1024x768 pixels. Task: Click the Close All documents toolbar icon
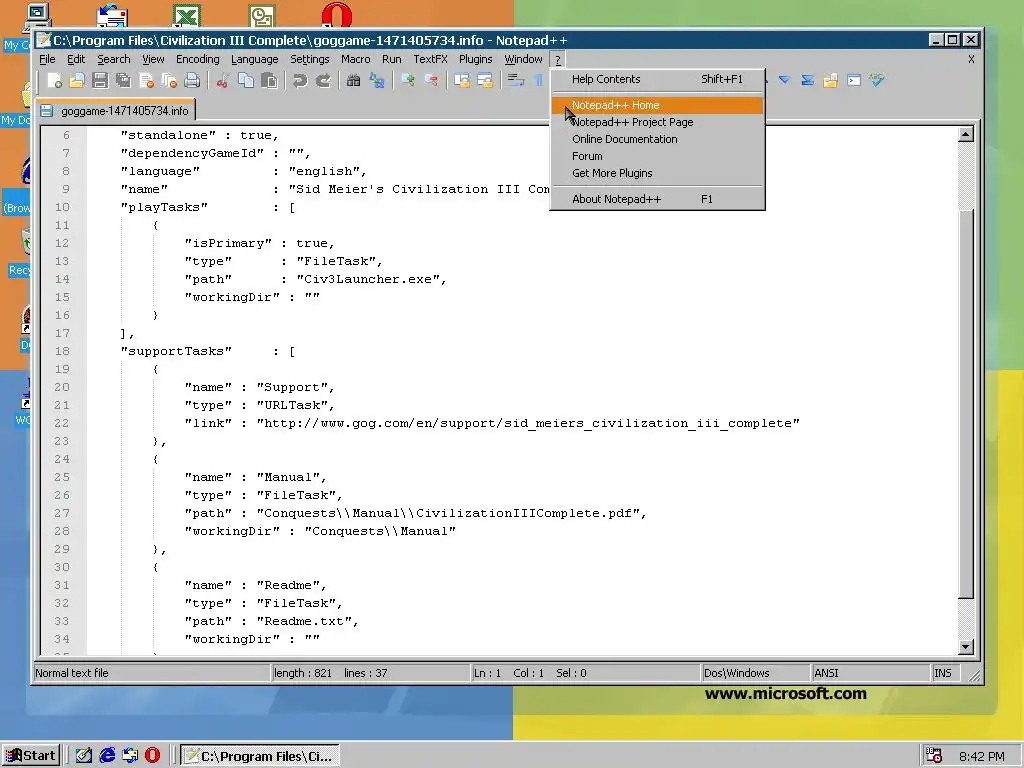169,80
